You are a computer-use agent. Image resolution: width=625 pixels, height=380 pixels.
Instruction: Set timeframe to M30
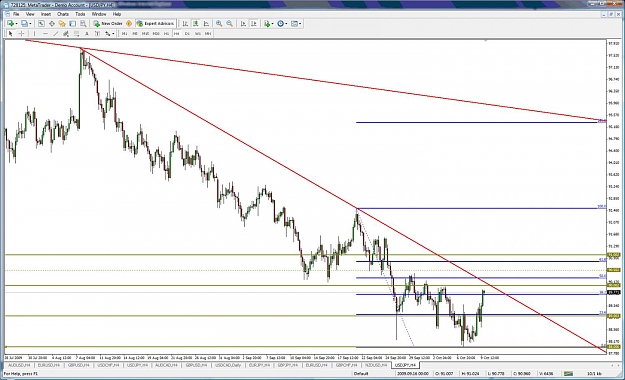(x=156, y=33)
